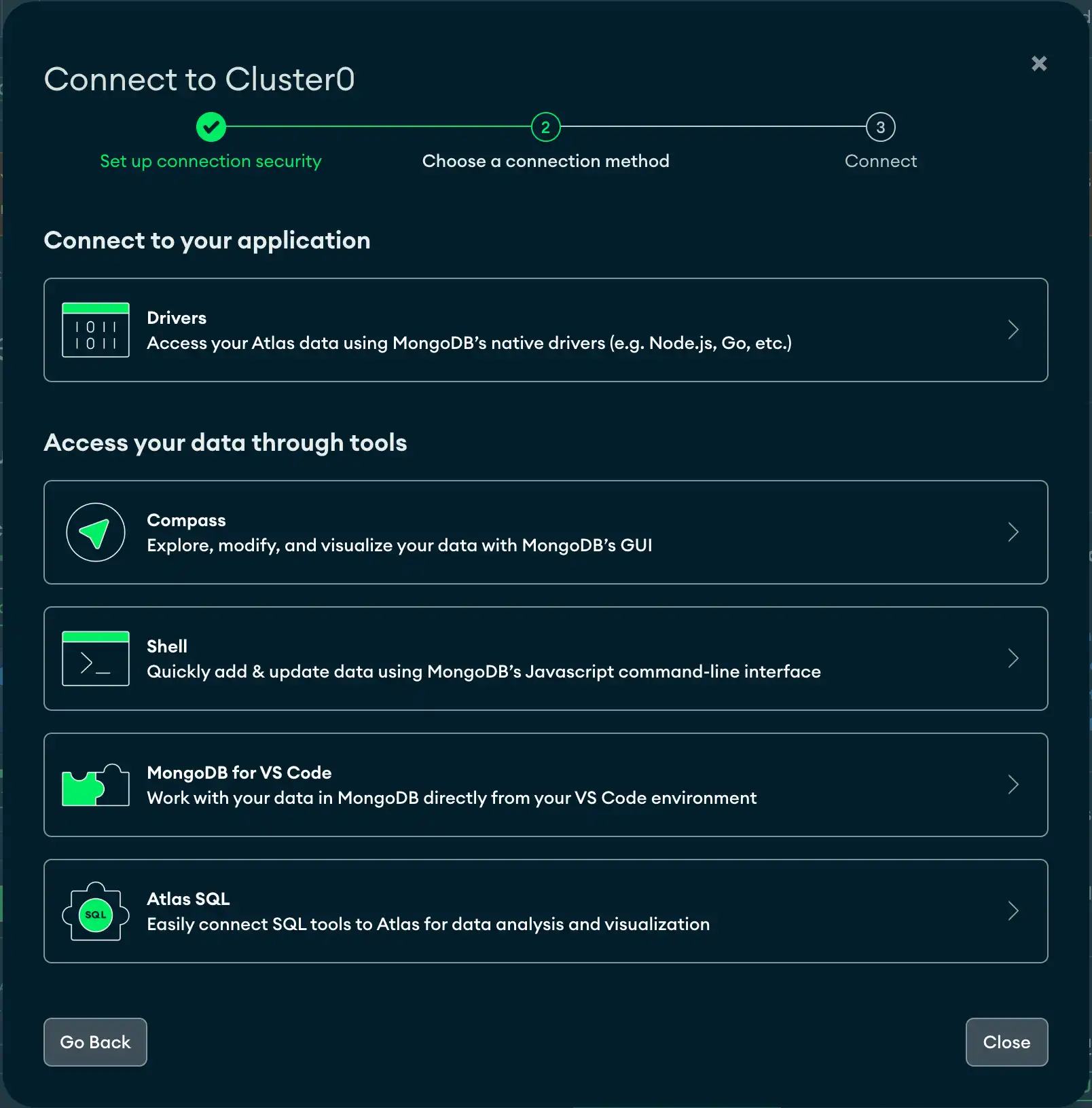The width and height of the screenshot is (1092, 1108).
Task: Click the Atlas SQL badge icon
Action: click(x=95, y=911)
